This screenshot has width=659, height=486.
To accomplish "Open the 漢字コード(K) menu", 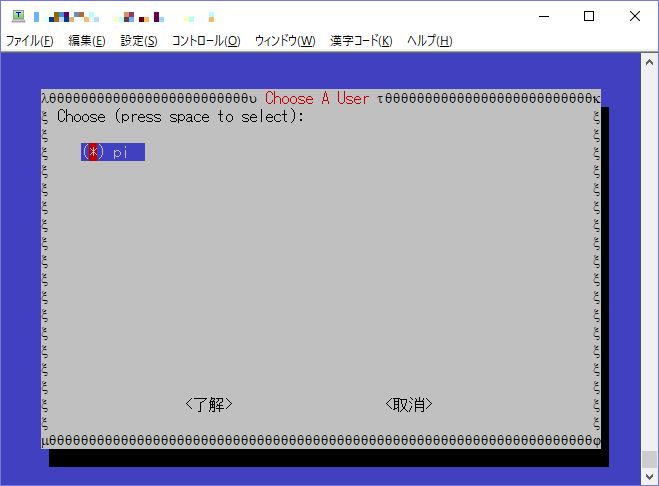I will [361, 41].
